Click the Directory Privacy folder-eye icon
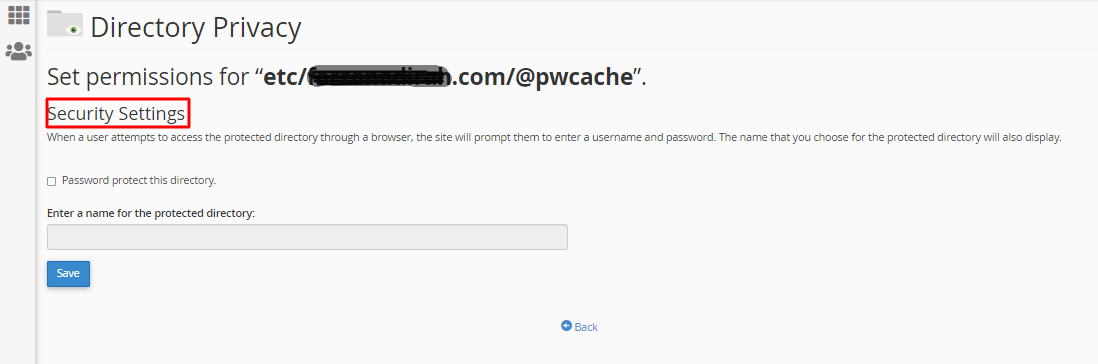Image resolution: width=1098 pixels, height=364 pixels. (x=64, y=24)
